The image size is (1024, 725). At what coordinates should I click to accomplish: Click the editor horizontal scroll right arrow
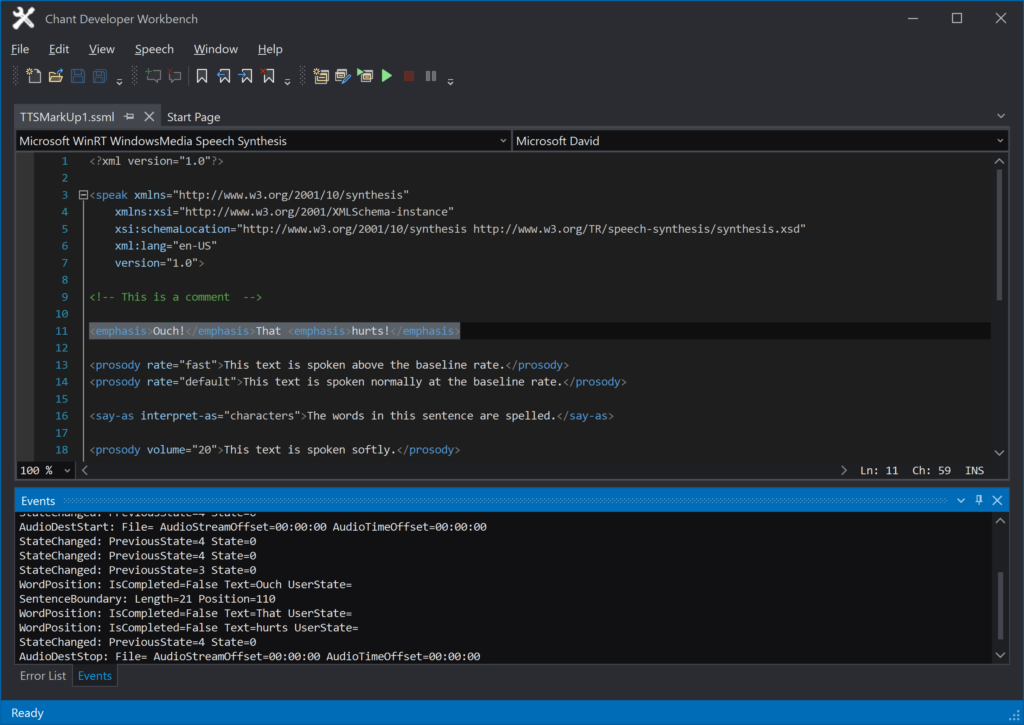tap(843, 470)
